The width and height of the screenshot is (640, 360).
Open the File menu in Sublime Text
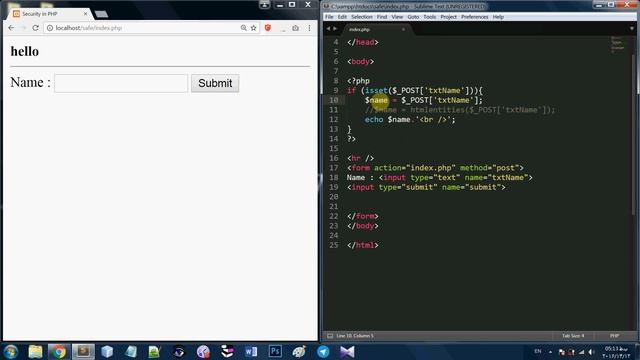(329, 17)
